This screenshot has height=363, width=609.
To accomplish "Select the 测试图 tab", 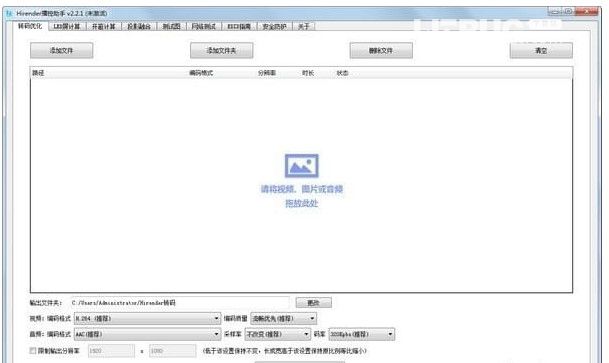I will [x=171, y=26].
